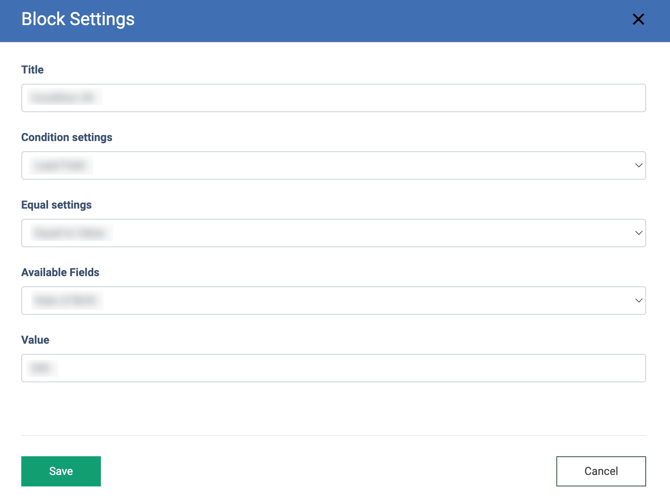The image size is (670, 503).
Task: Expand the Available Fields dropdown
Action: 333,300
